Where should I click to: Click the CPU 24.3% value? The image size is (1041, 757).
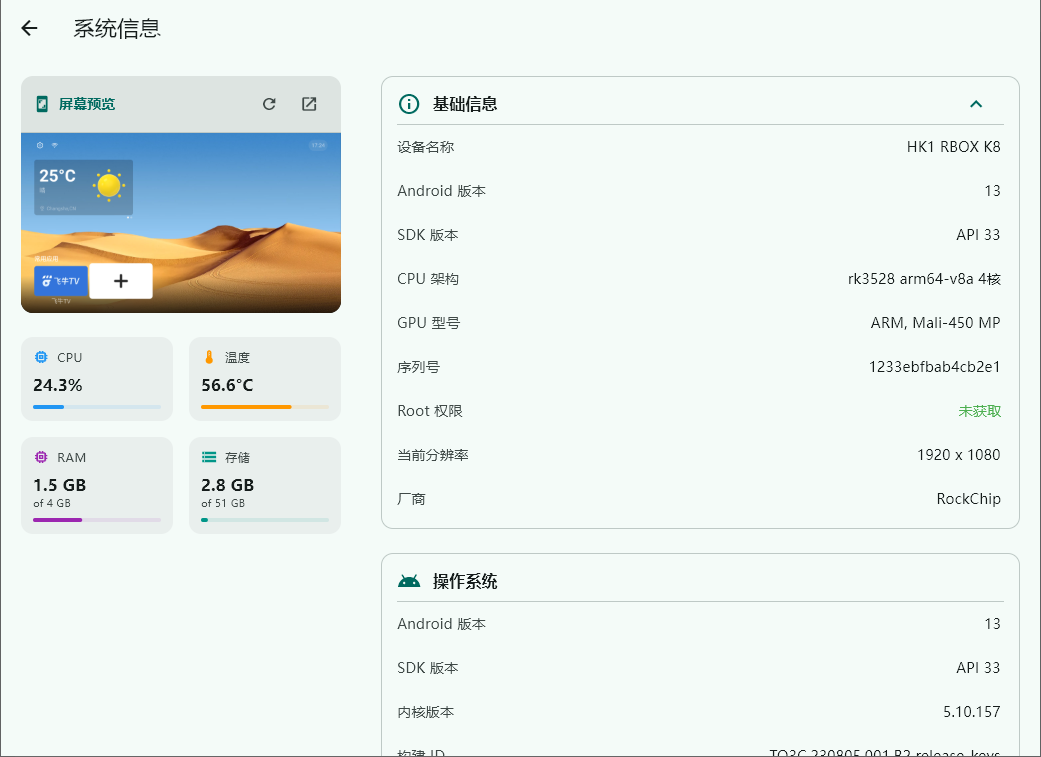(58, 385)
